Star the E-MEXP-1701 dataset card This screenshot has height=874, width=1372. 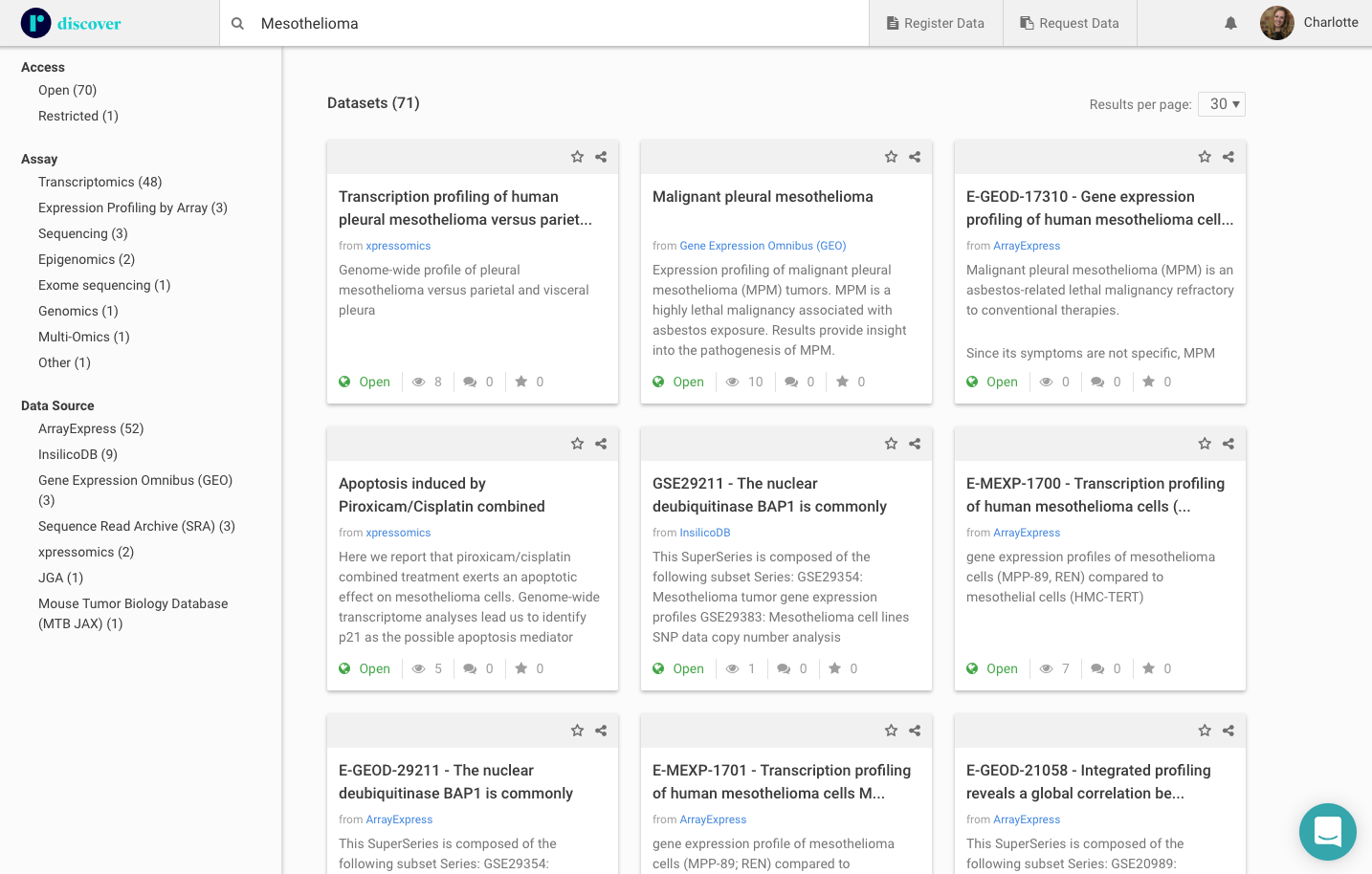point(891,731)
